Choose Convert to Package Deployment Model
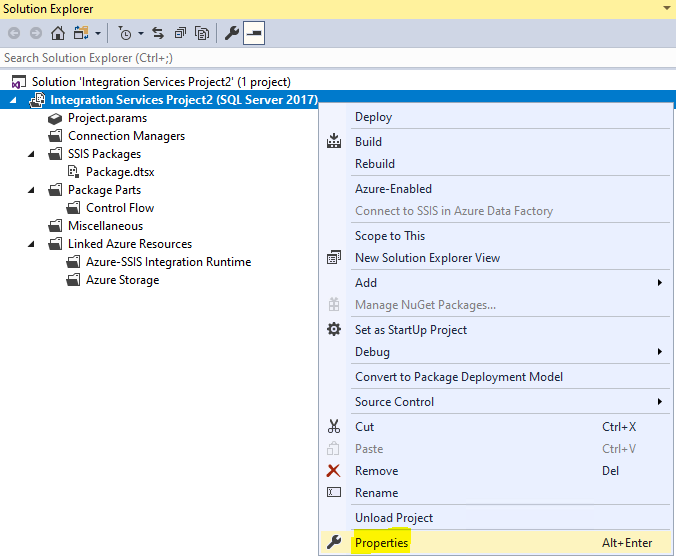 (494, 377)
